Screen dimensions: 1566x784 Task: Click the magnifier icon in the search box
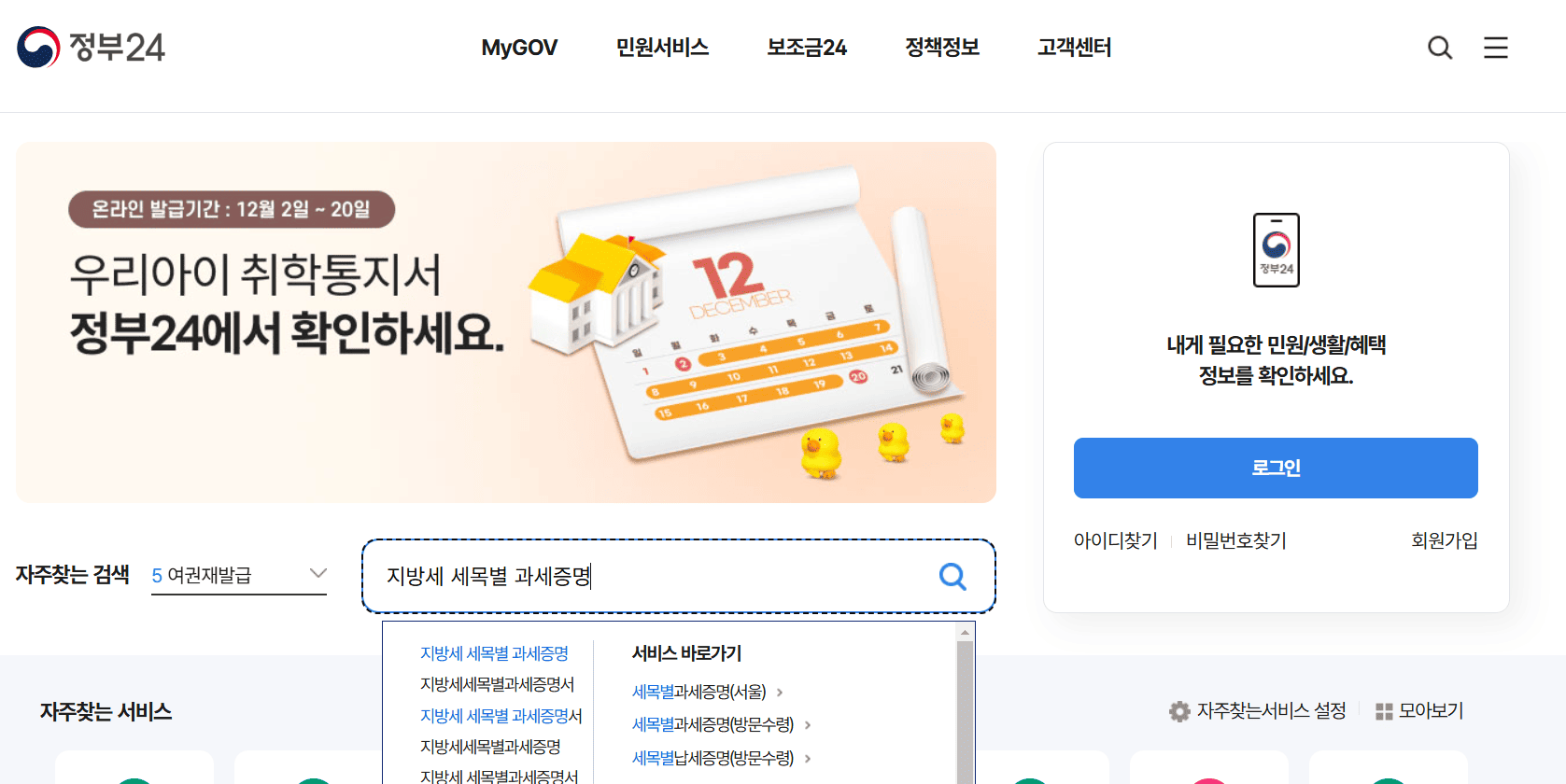(952, 576)
